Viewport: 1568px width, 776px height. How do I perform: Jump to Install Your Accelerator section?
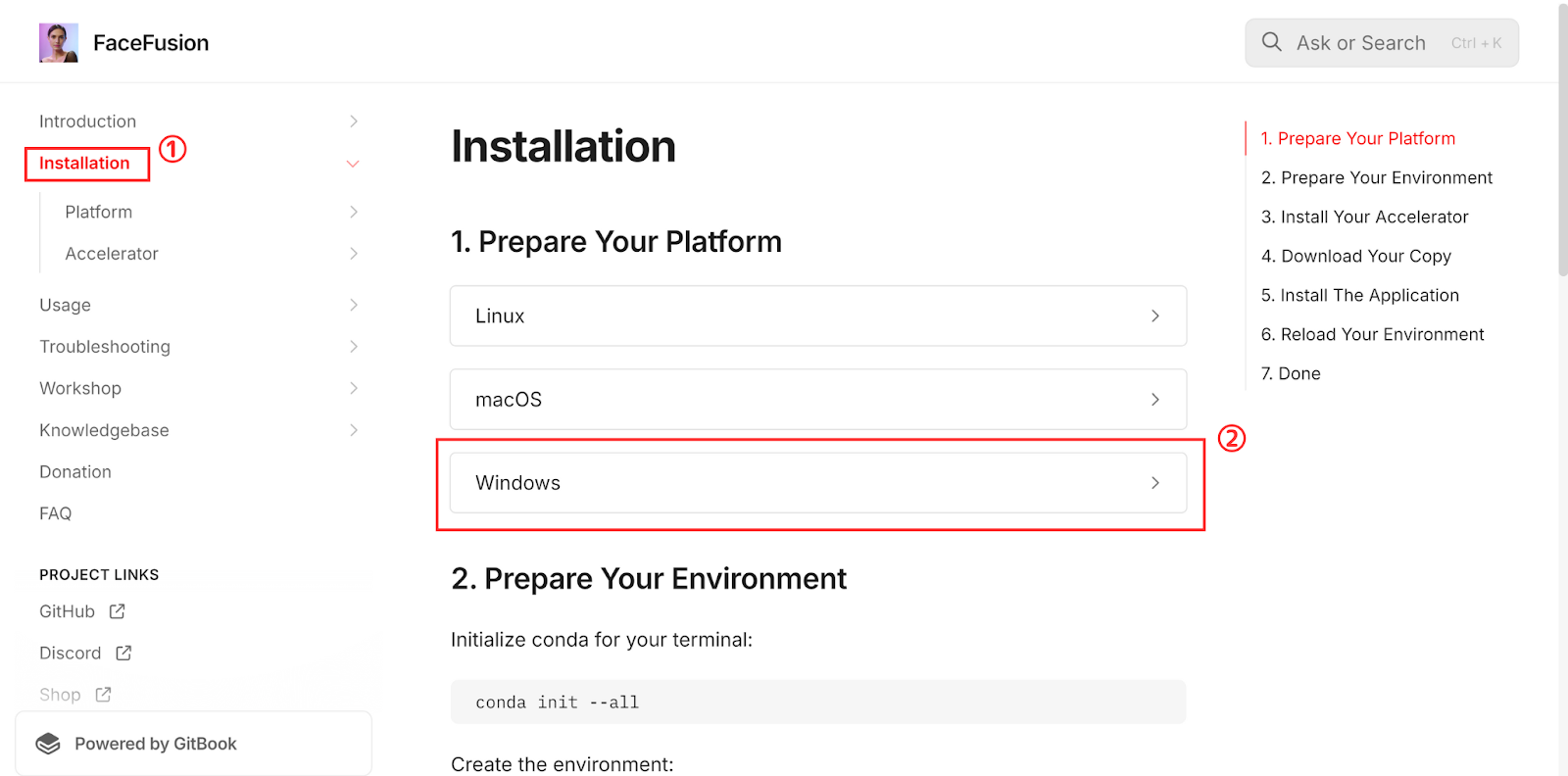[1364, 217]
